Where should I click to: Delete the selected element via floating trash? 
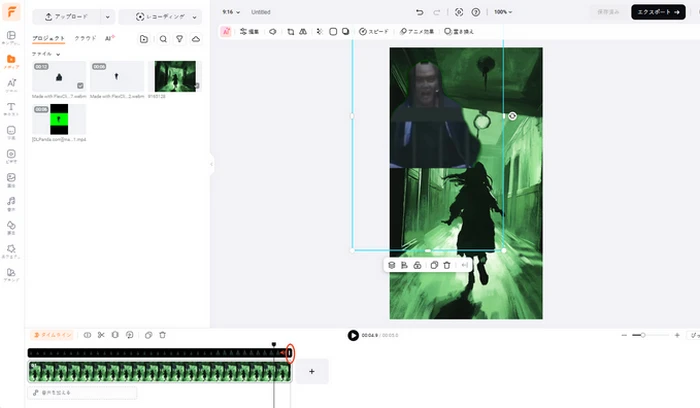pyautogui.click(x=447, y=265)
